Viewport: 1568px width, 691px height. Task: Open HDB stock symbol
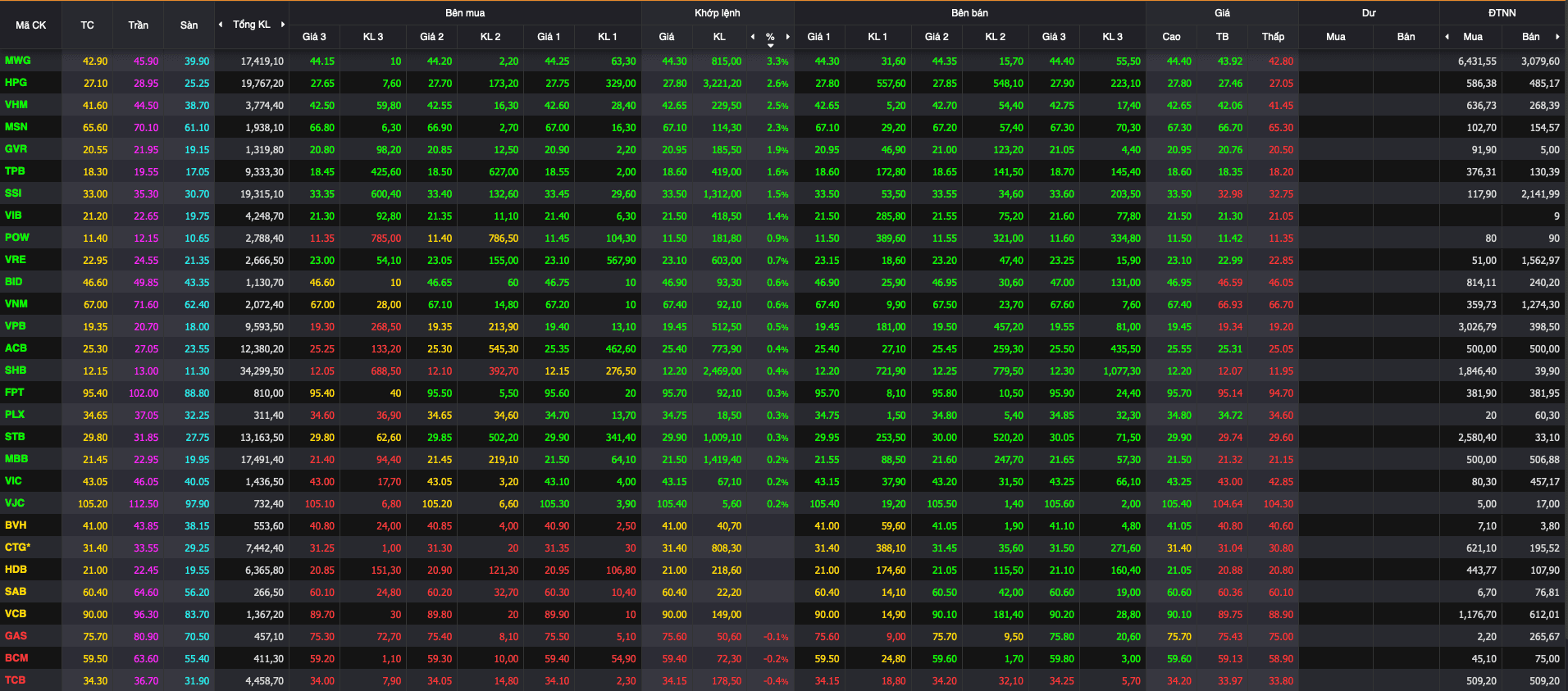(16, 570)
